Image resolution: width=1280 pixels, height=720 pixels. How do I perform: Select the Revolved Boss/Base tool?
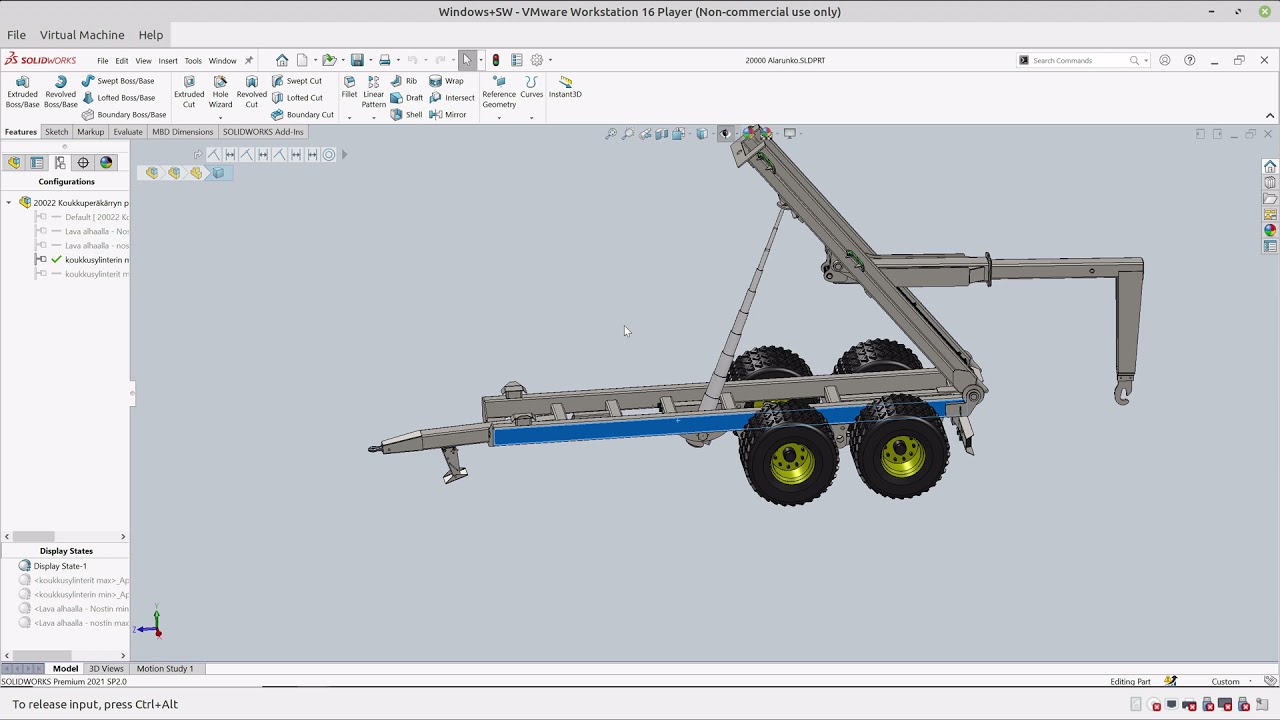coord(60,92)
